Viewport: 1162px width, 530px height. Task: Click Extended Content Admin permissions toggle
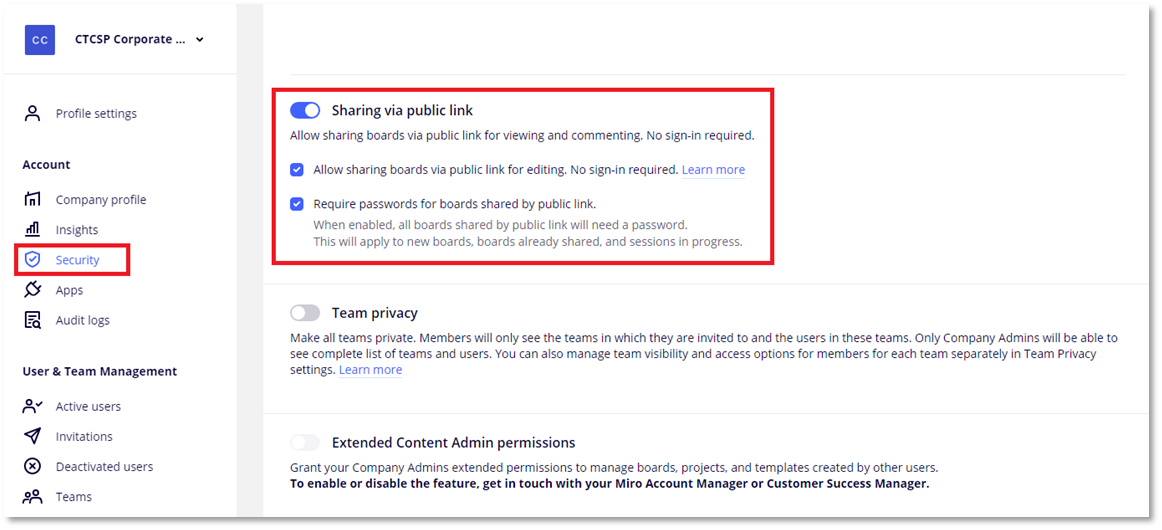[x=305, y=443]
